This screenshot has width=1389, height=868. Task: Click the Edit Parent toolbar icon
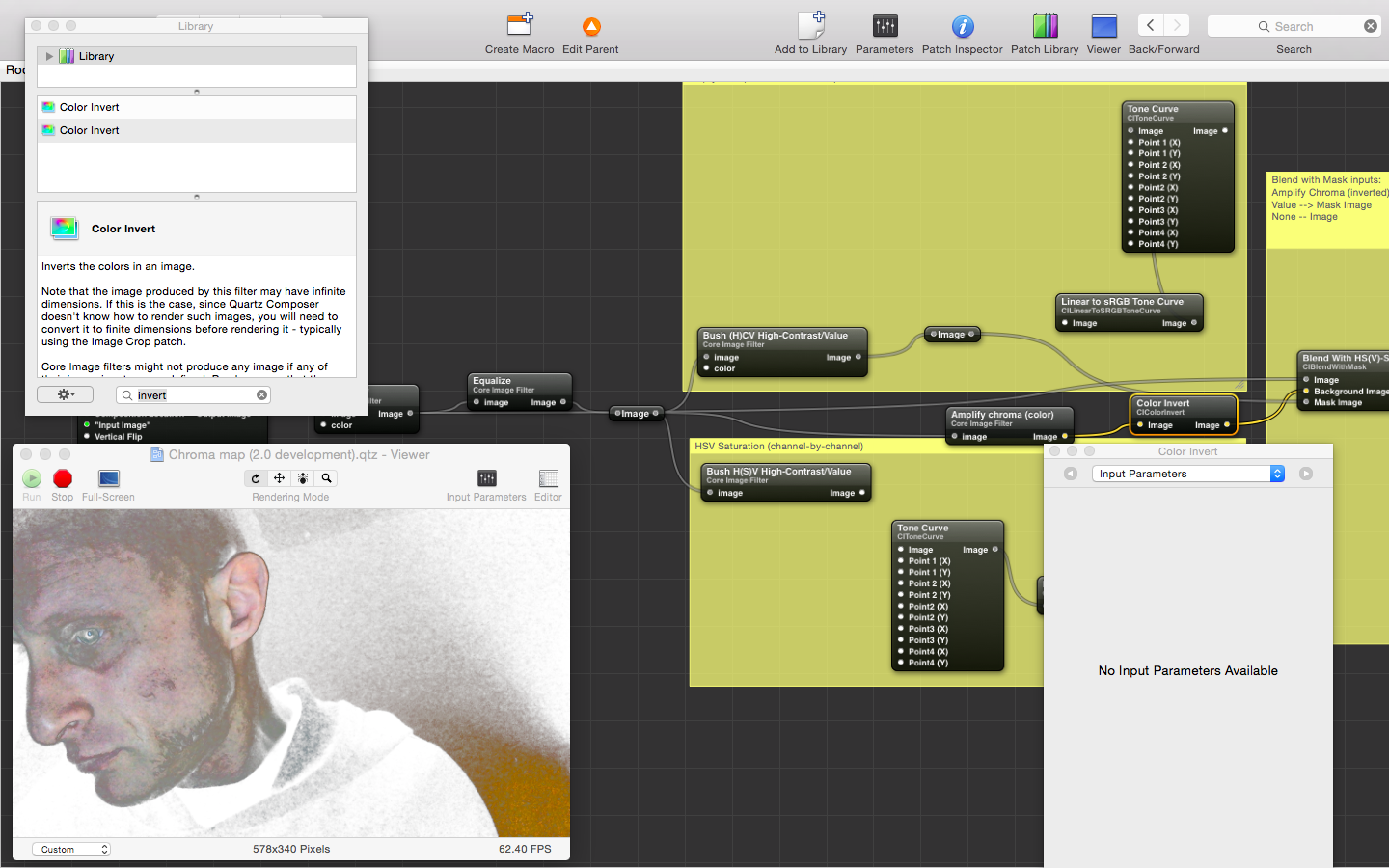click(x=591, y=26)
